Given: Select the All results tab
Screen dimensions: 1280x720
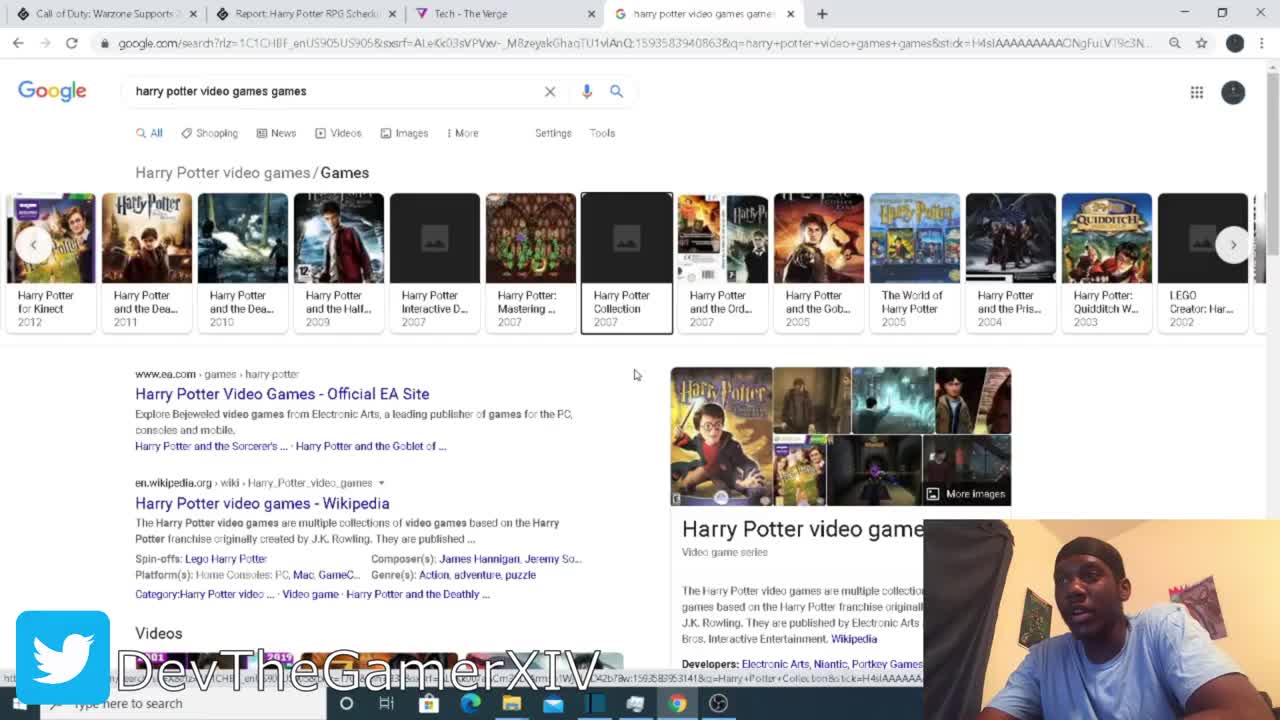Looking at the screenshot, I should click(x=149, y=133).
